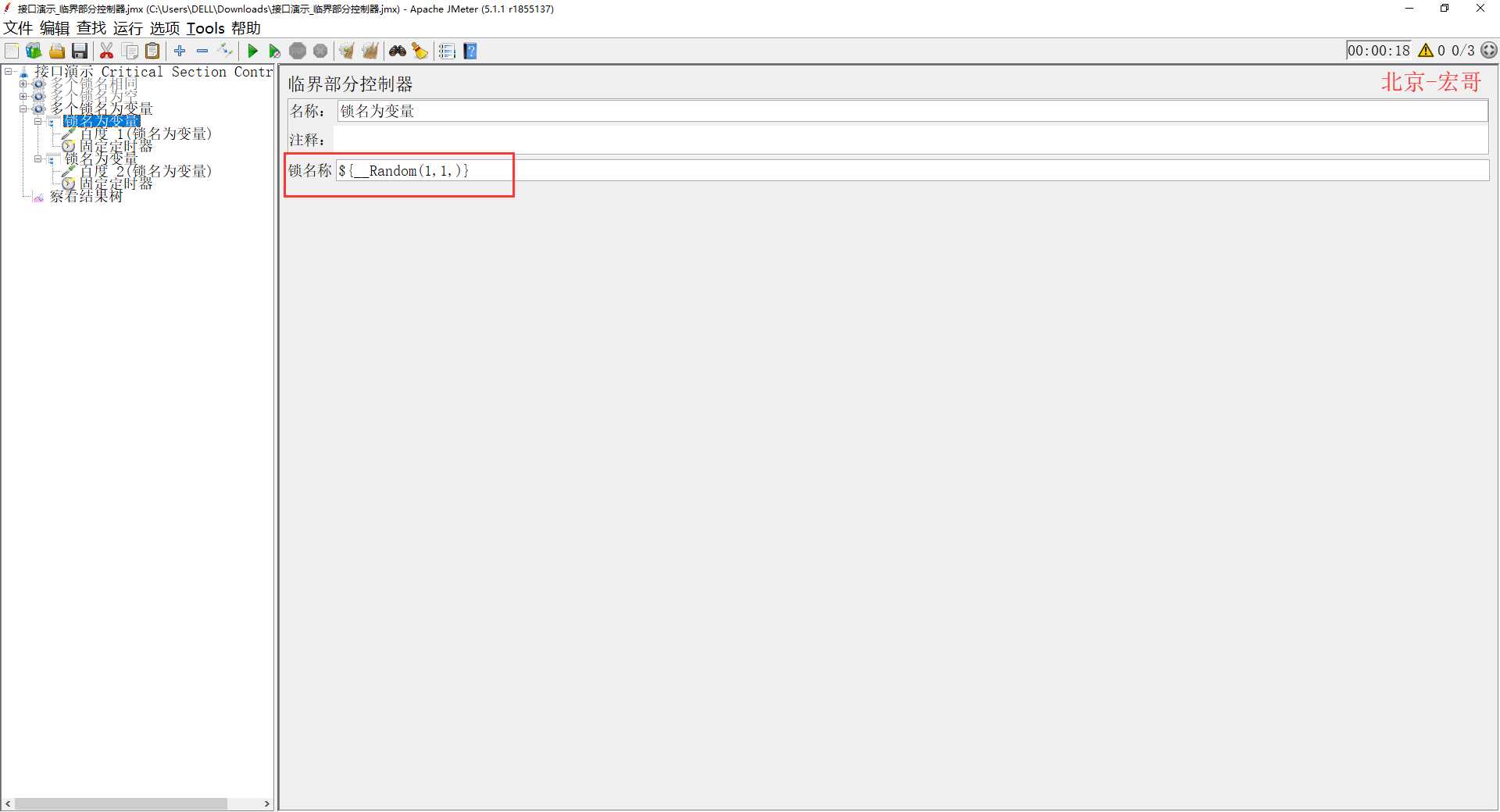The height and width of the screenshot is (812, 1500).
Task: Select the 多个锁名为空 tree item
Action: click(x=94, y=96)
